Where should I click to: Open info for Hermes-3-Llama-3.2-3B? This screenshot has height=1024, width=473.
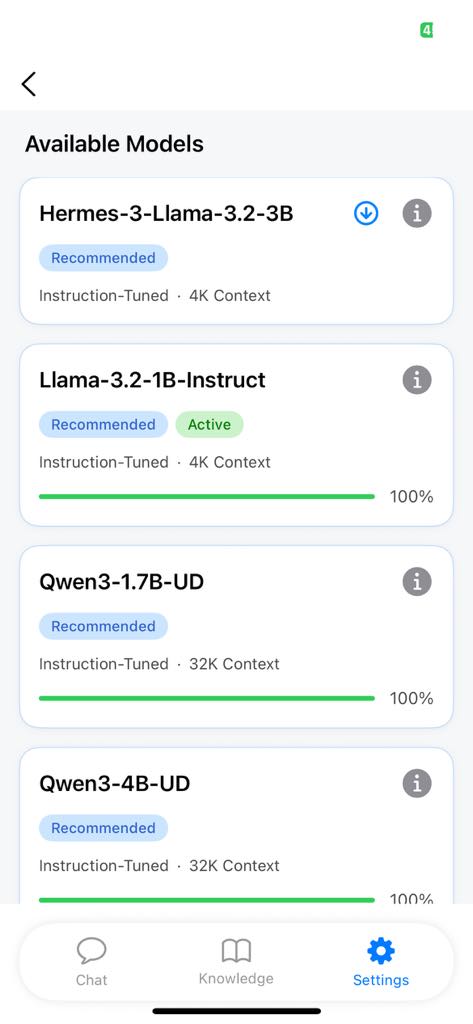coord(417,213)
